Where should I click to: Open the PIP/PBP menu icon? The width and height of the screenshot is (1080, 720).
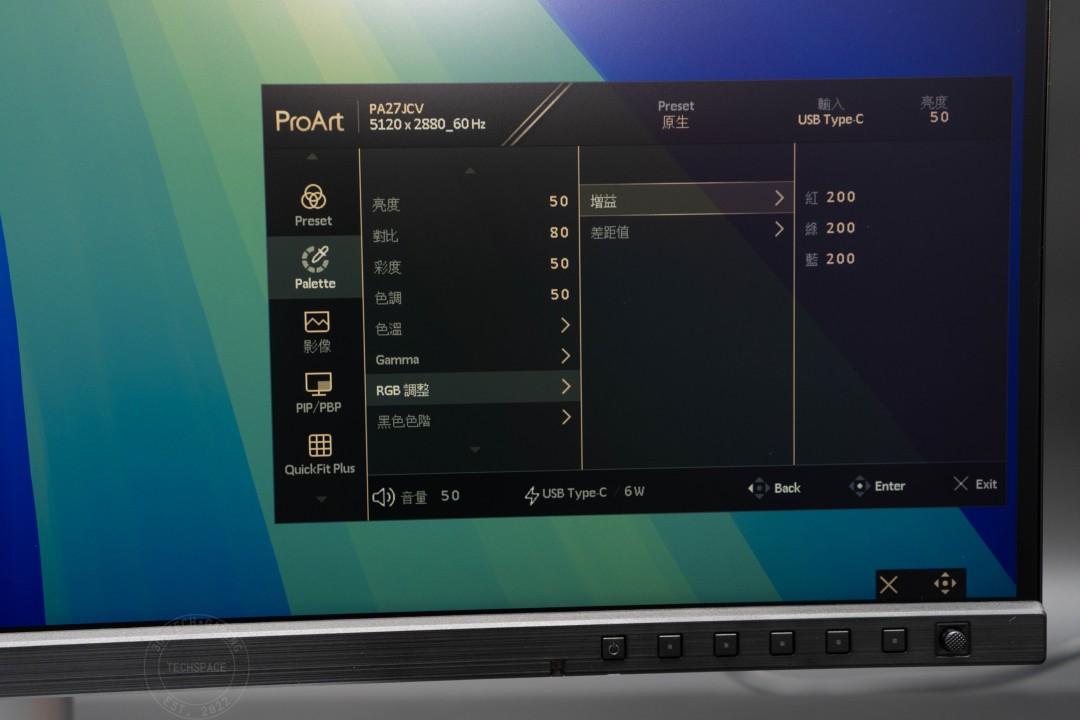[318, 384]
